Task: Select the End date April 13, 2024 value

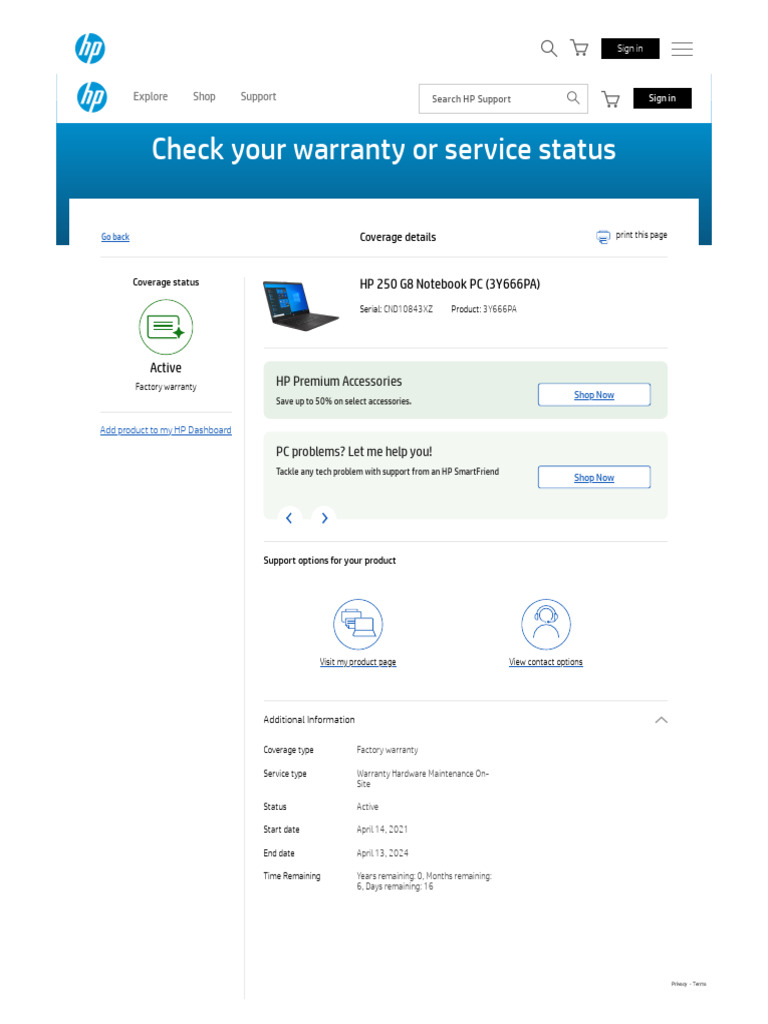Action: (382, 853)
